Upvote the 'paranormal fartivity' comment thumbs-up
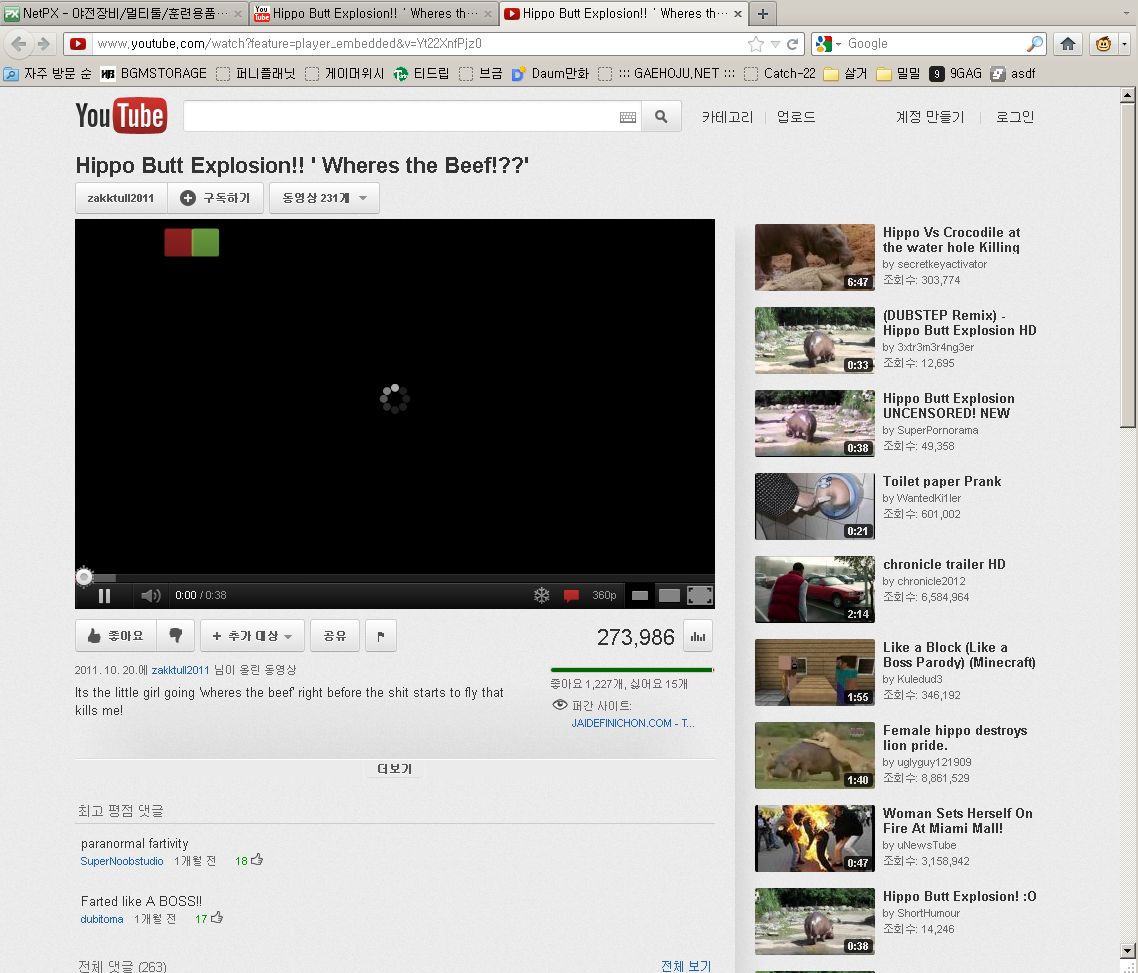The height and width of the screenshot is (973, 1138). coord(257,860)
